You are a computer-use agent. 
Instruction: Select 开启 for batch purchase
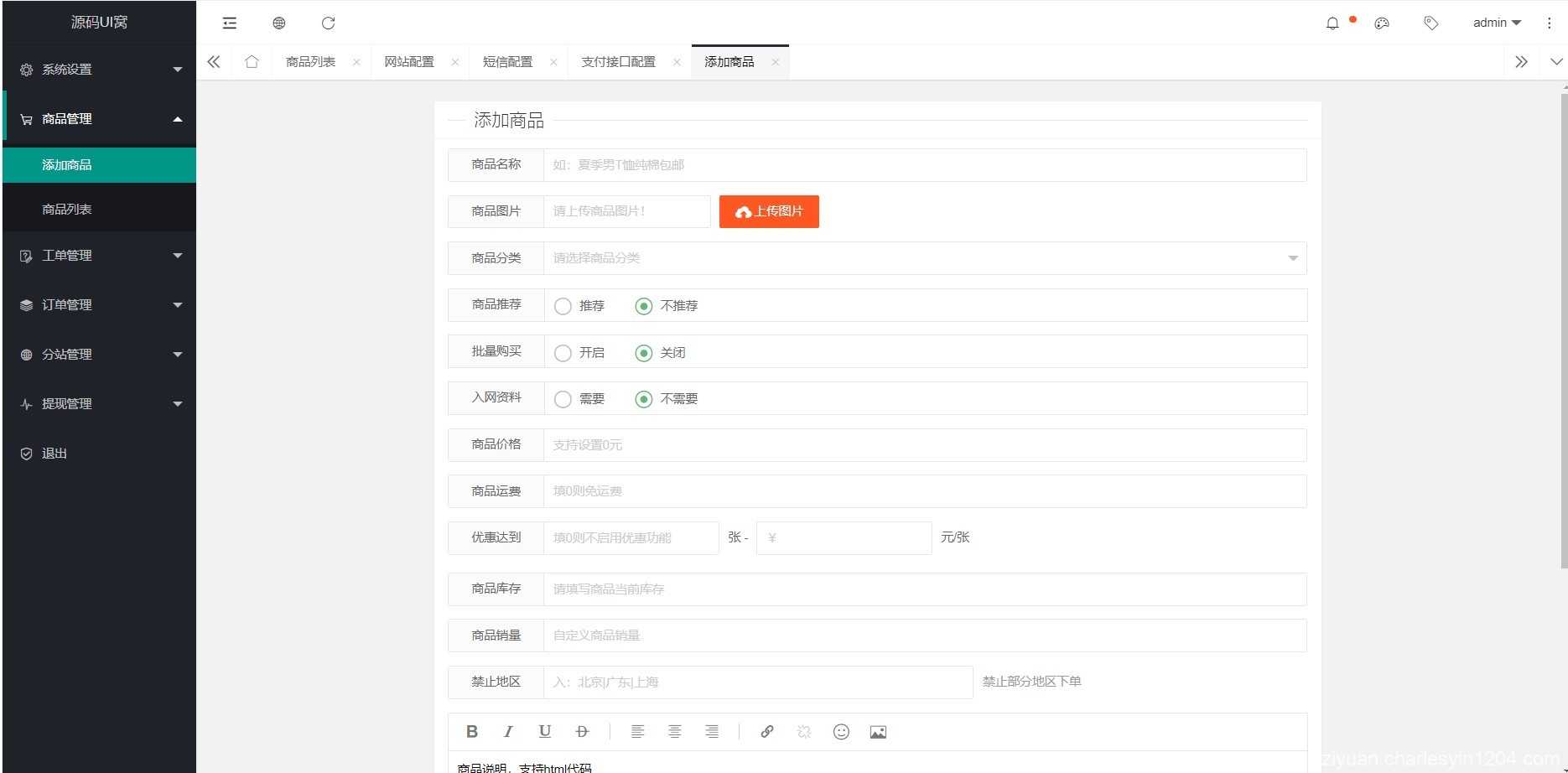(563, 353)
